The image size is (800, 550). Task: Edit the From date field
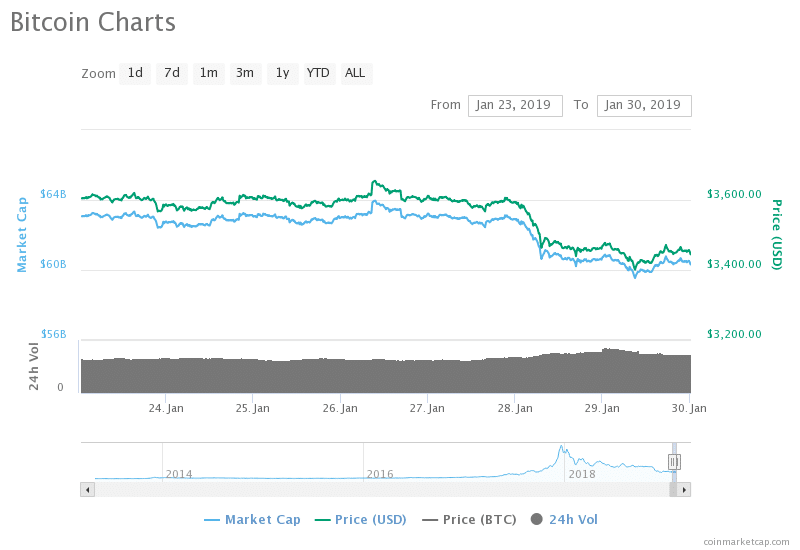tap(515, 106)
